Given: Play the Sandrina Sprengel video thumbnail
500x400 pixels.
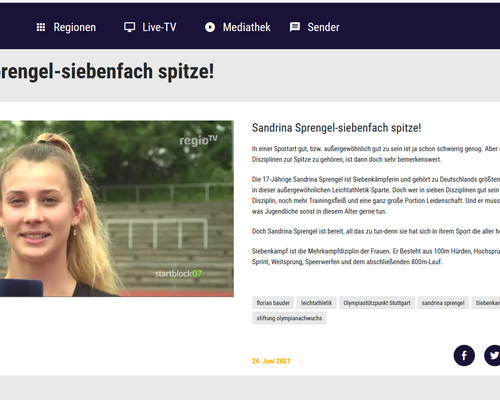Looking at the screenshot, I should pyautogui.click(x=117, y=209).
